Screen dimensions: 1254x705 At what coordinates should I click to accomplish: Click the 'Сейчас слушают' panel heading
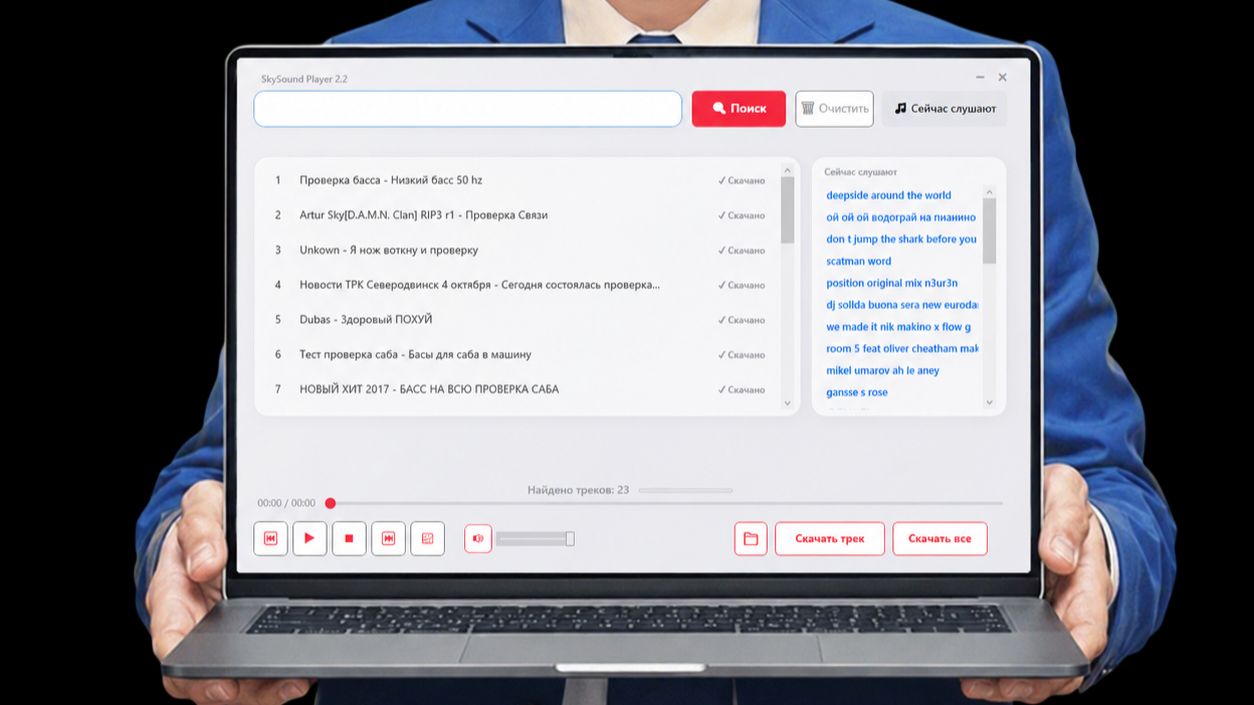pyautogui.click(x=860, y=172)
